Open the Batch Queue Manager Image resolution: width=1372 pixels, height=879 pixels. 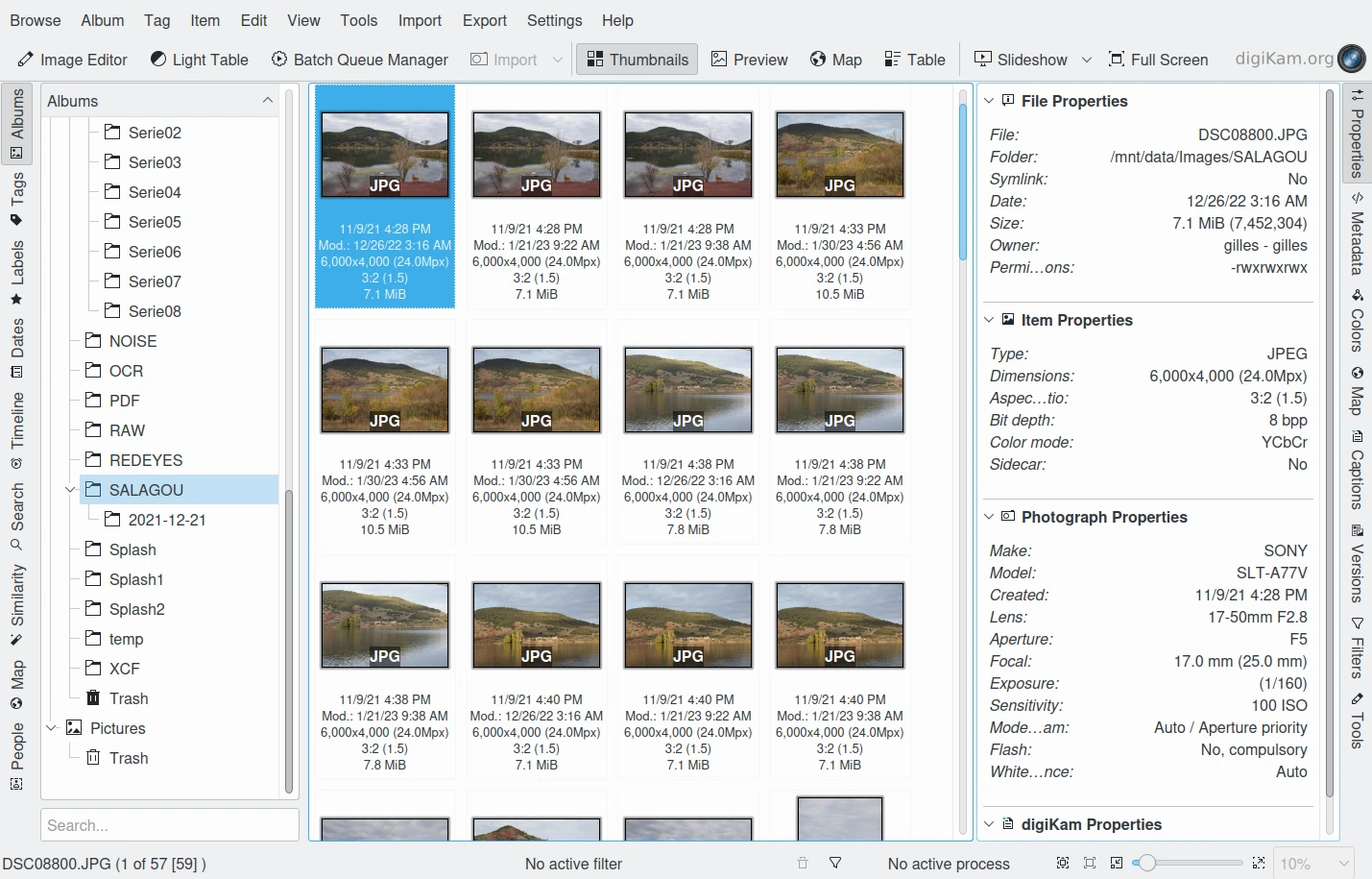pyautogui.click(x=360, y=60)
